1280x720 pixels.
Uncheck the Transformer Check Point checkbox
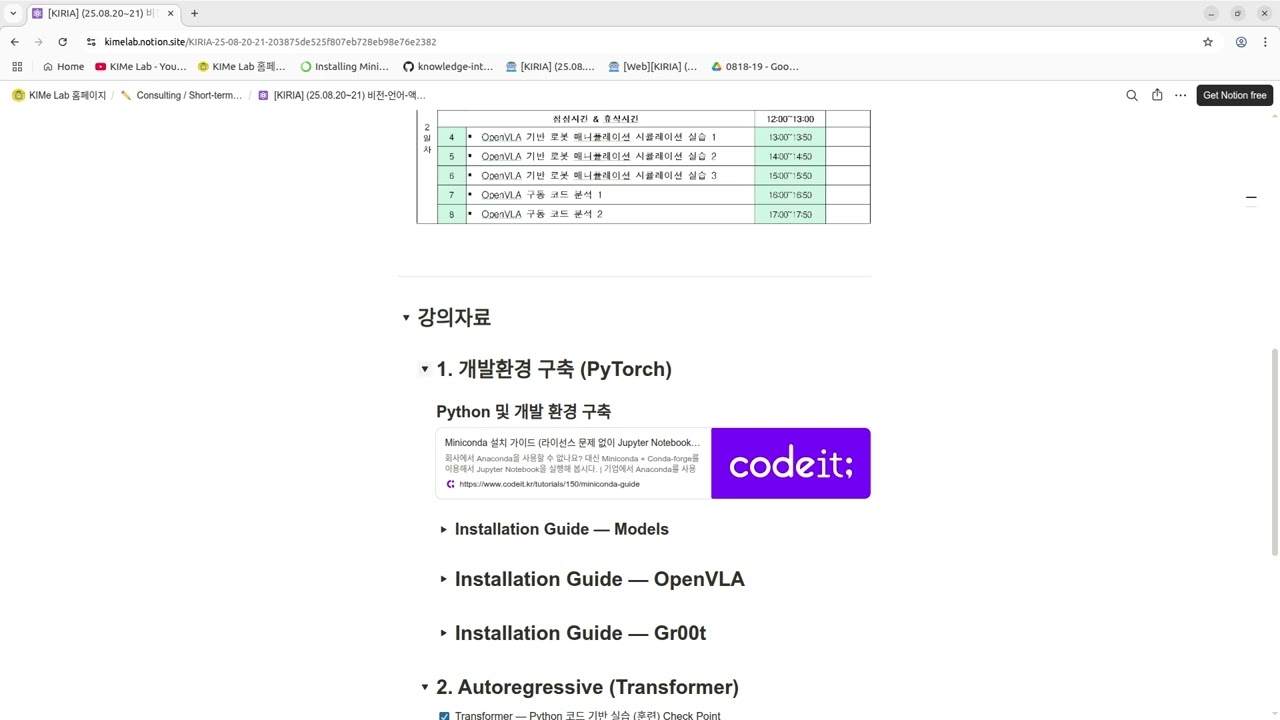(444, 716)
